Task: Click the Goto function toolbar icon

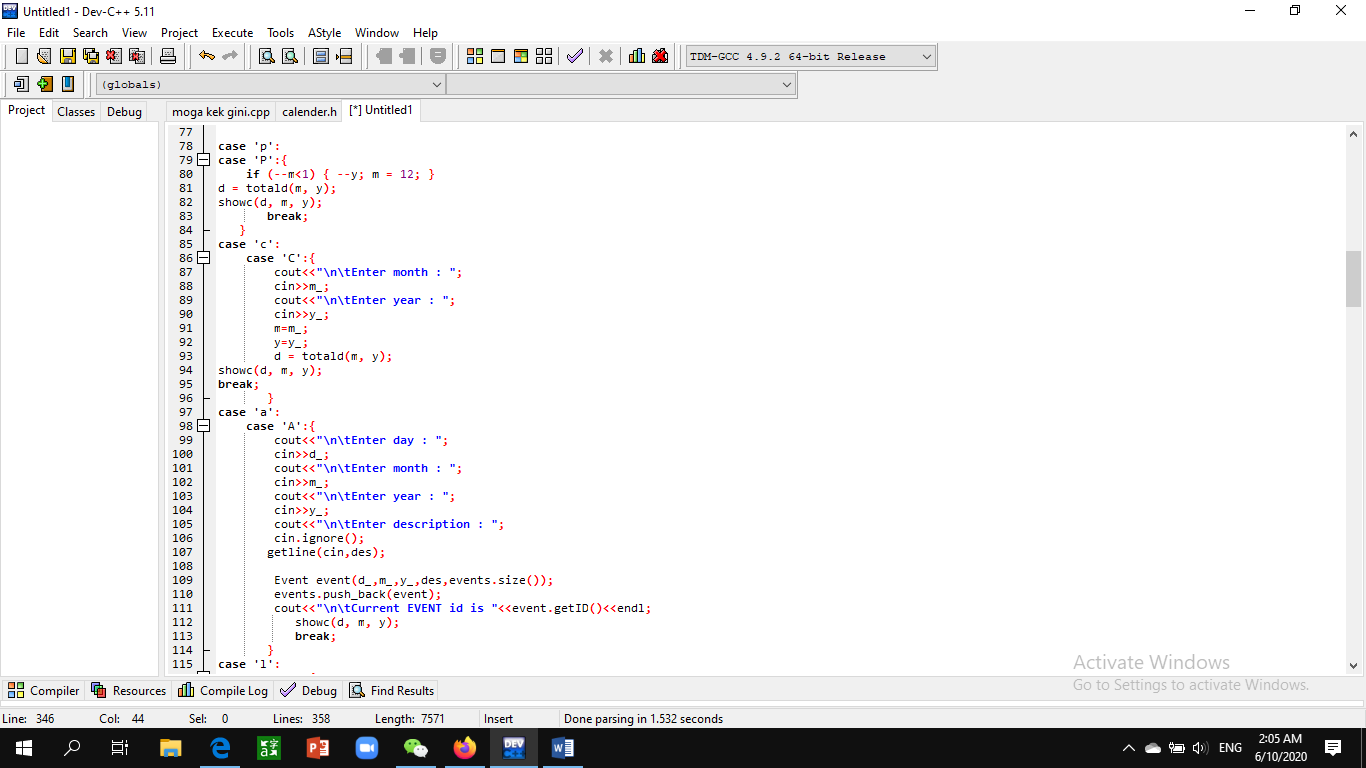Action: [x=321, y=56]
